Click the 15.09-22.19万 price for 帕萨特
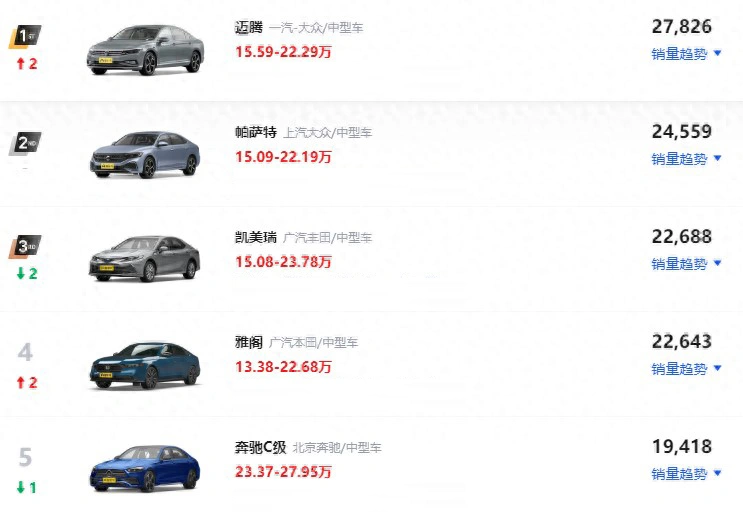The image size is (743, 512). click(283, 157)
